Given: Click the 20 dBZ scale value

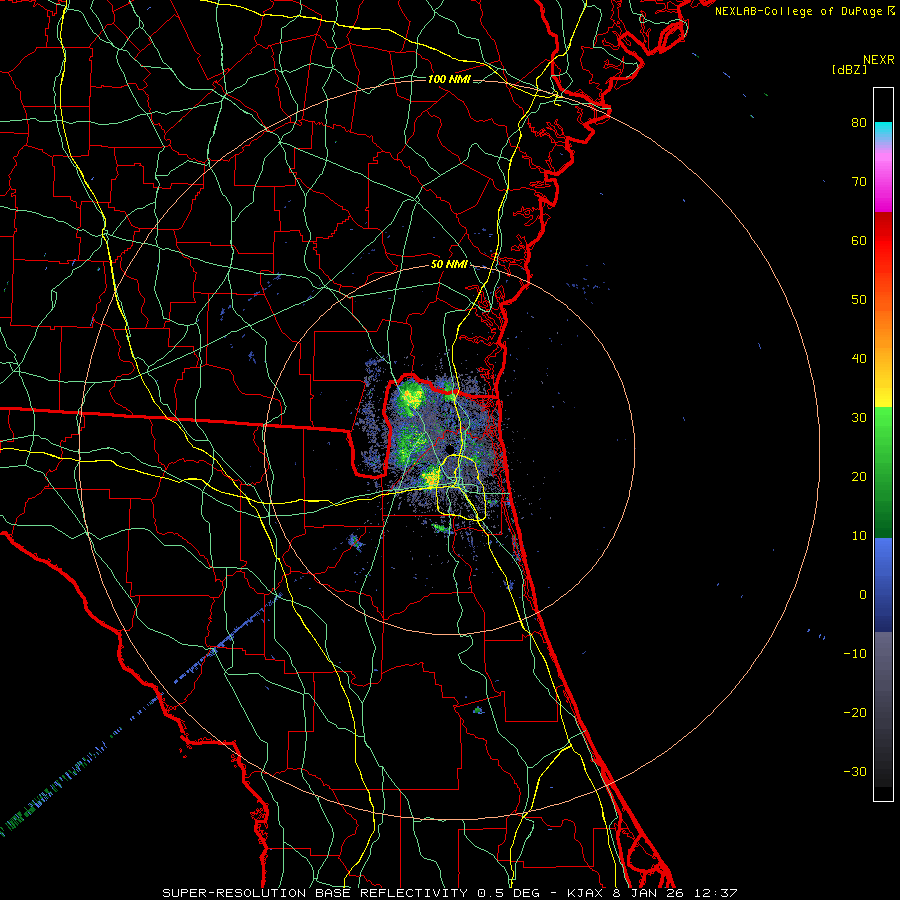Looking at the screenshot, I should coord(859,477).
